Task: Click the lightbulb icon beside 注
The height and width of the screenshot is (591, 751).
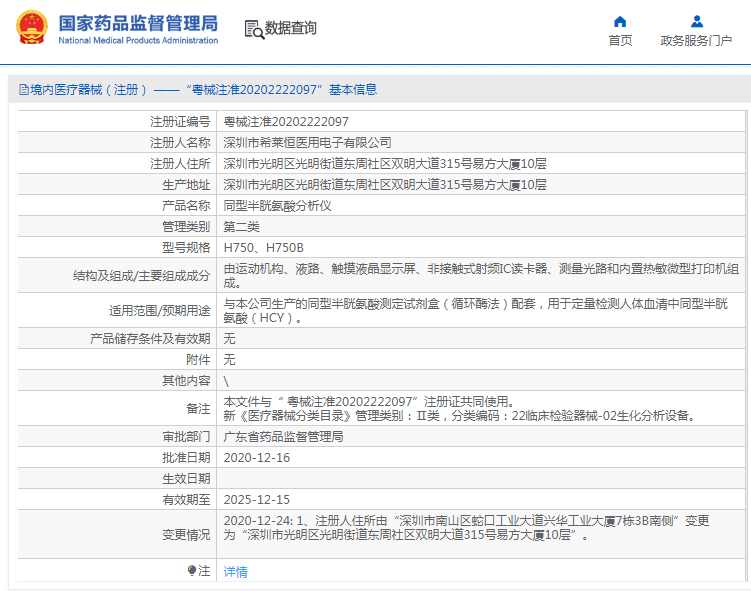Action: point(192,570)
